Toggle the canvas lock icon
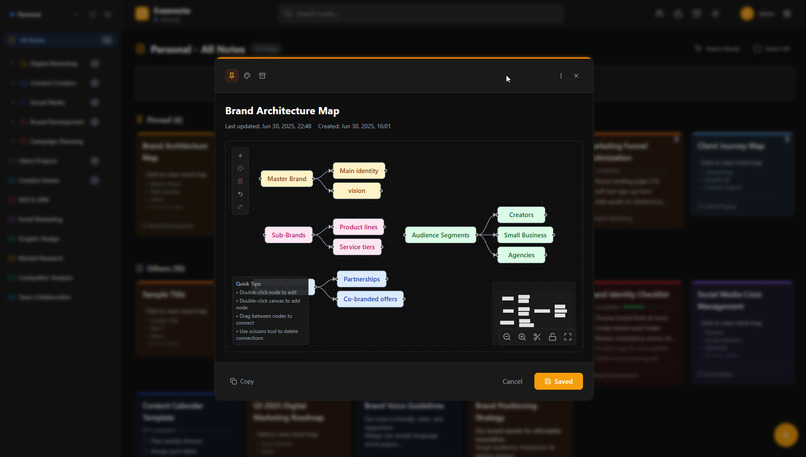This screenshot has height=457, width=806. (553, 337)
